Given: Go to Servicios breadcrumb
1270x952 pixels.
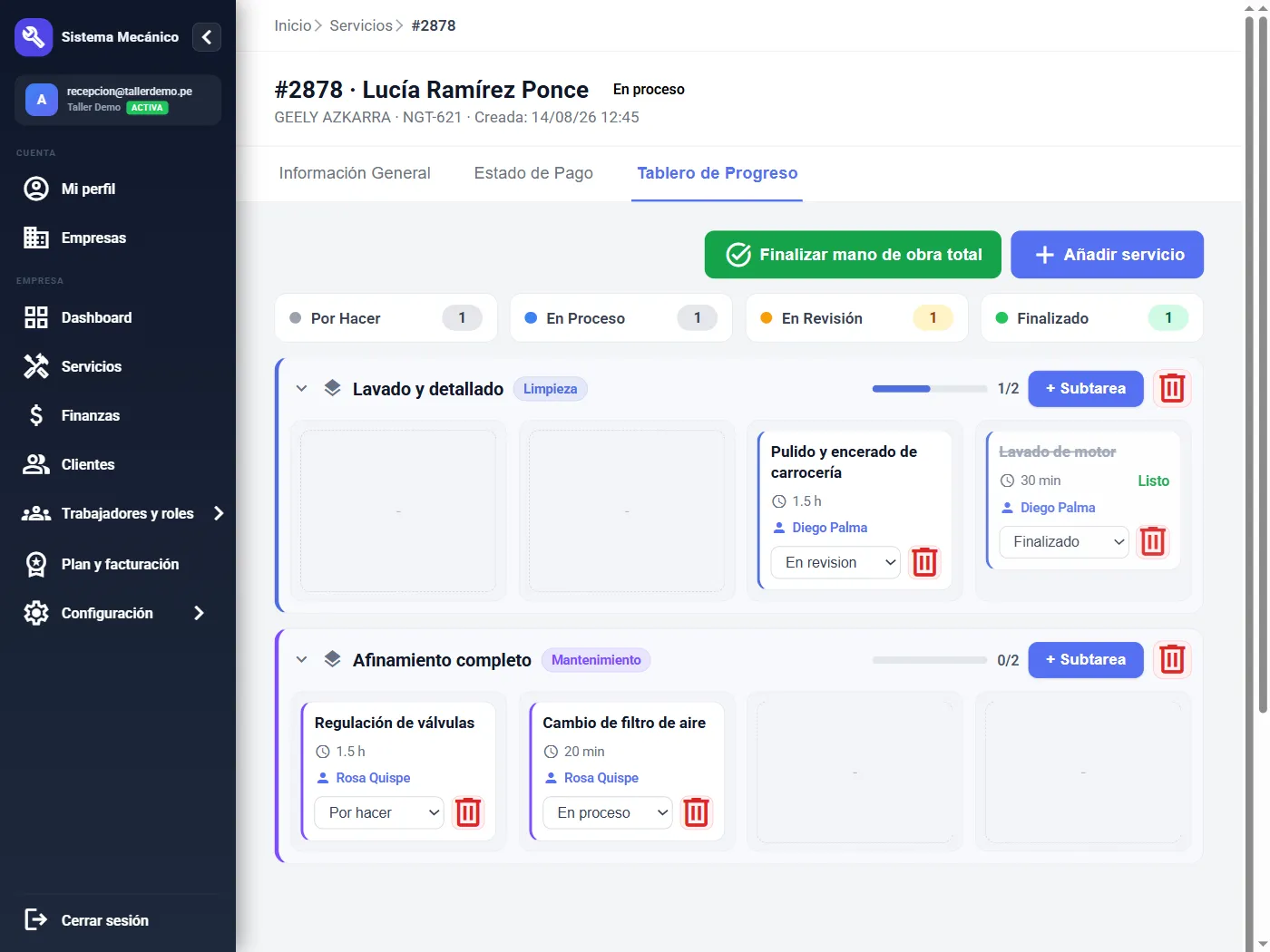Looking at the screenshot, I should coord(361,25).
